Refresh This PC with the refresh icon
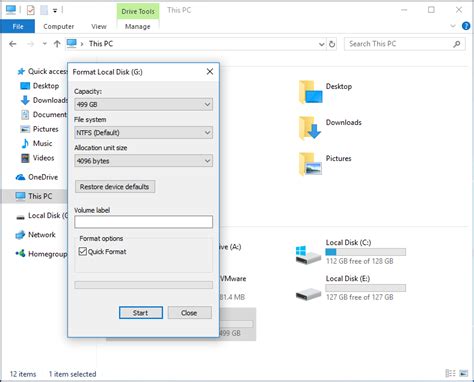This screenshot has width=474, height=382. coord(332,44)
